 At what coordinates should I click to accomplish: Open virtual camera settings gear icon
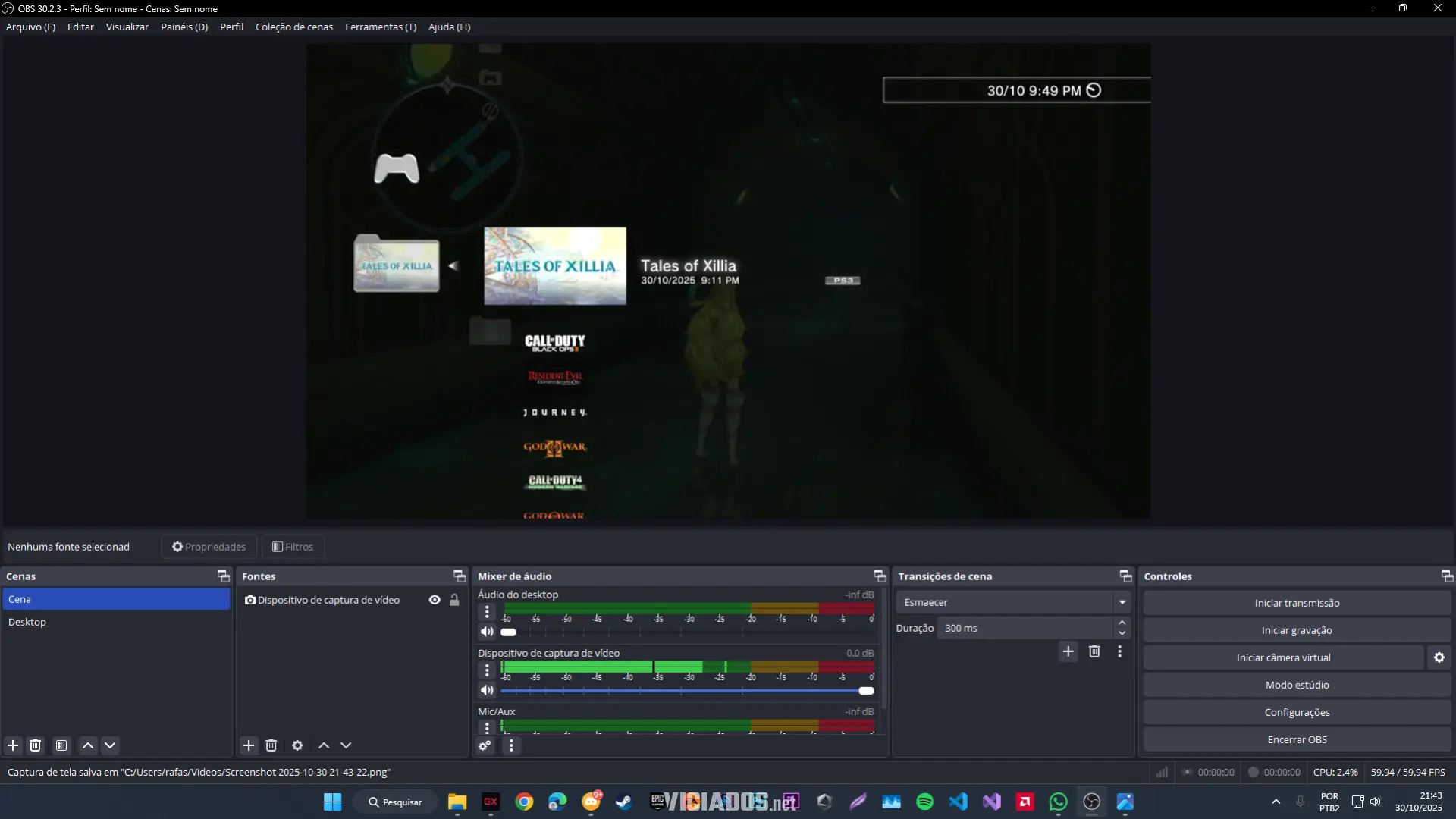point(1439,657)
